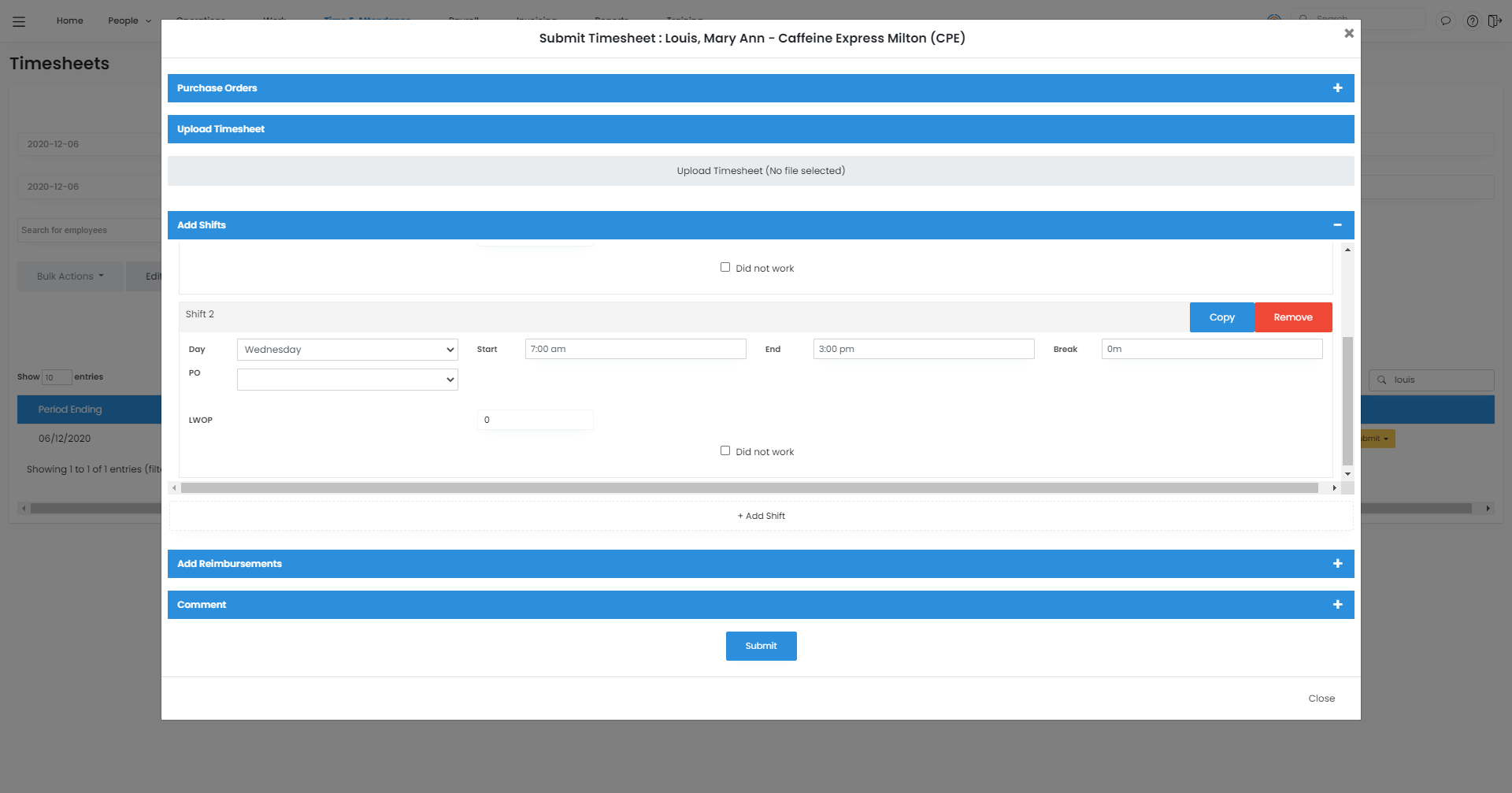Open the Day dropdown showing Wednesday
Screen dimensions: 1512x793
[346, 349]
